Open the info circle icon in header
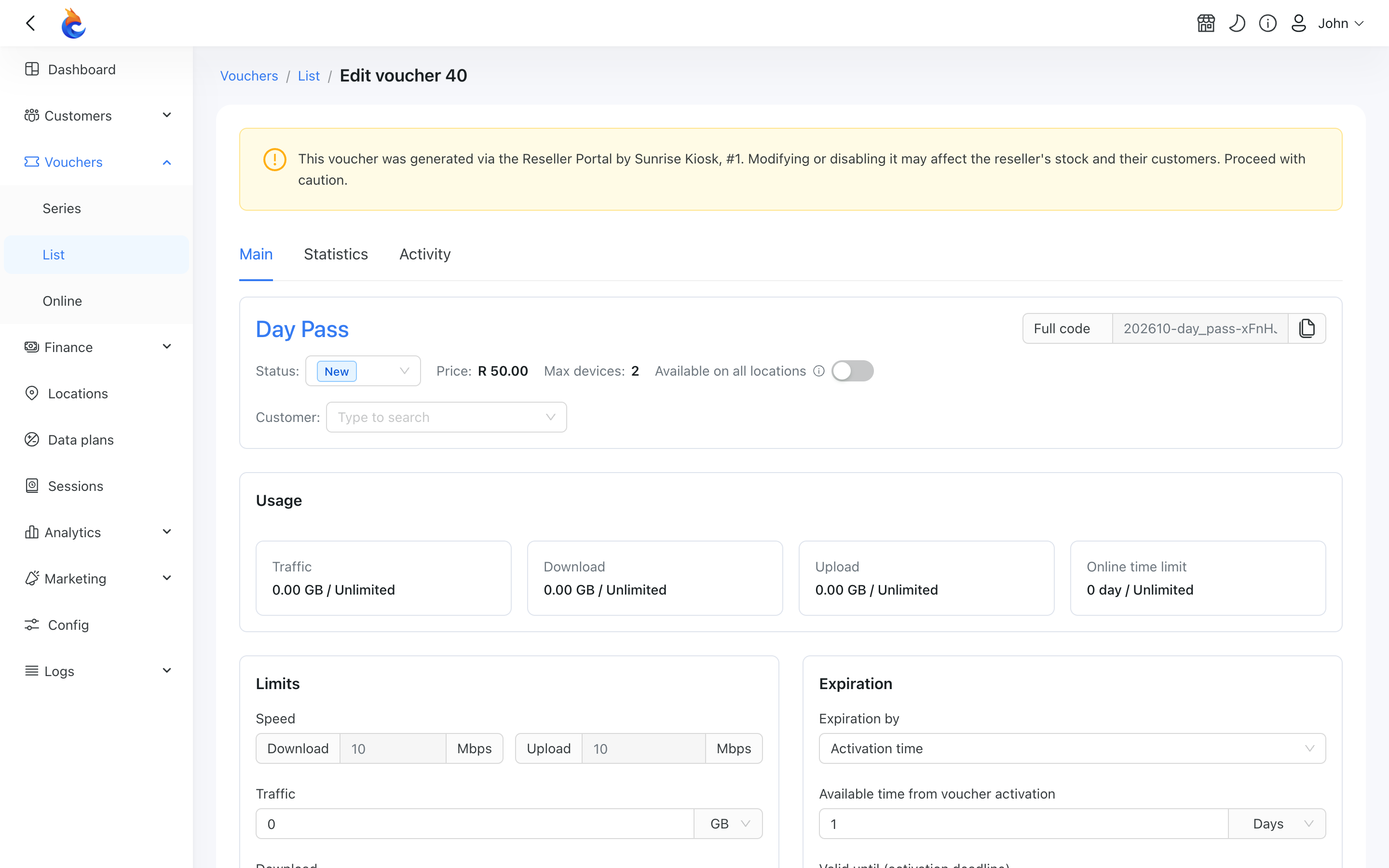Viewport: 1389px width, 868px height. [1268, 24]
